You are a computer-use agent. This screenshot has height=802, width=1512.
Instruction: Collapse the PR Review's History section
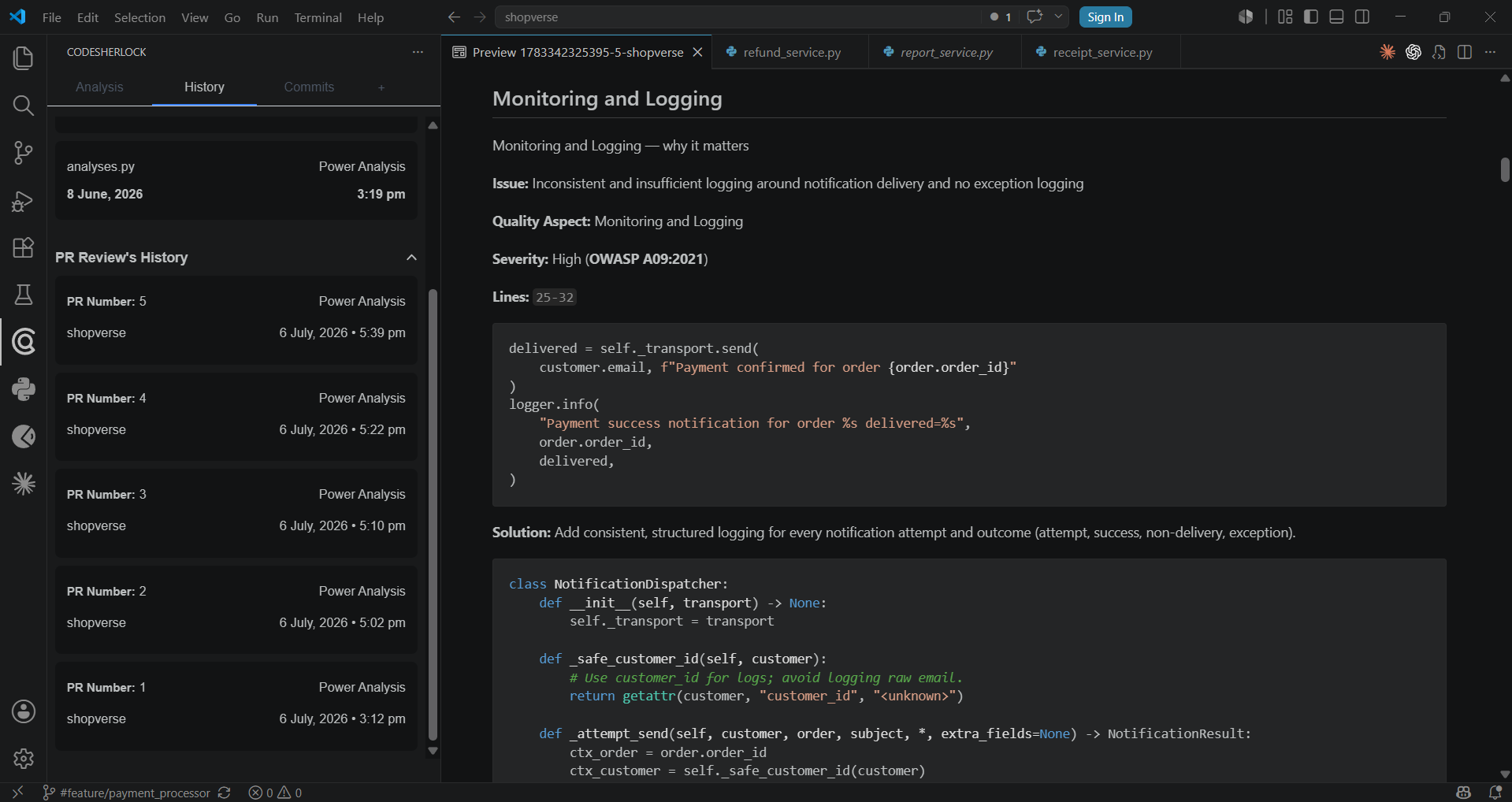(x=411, y=258)
